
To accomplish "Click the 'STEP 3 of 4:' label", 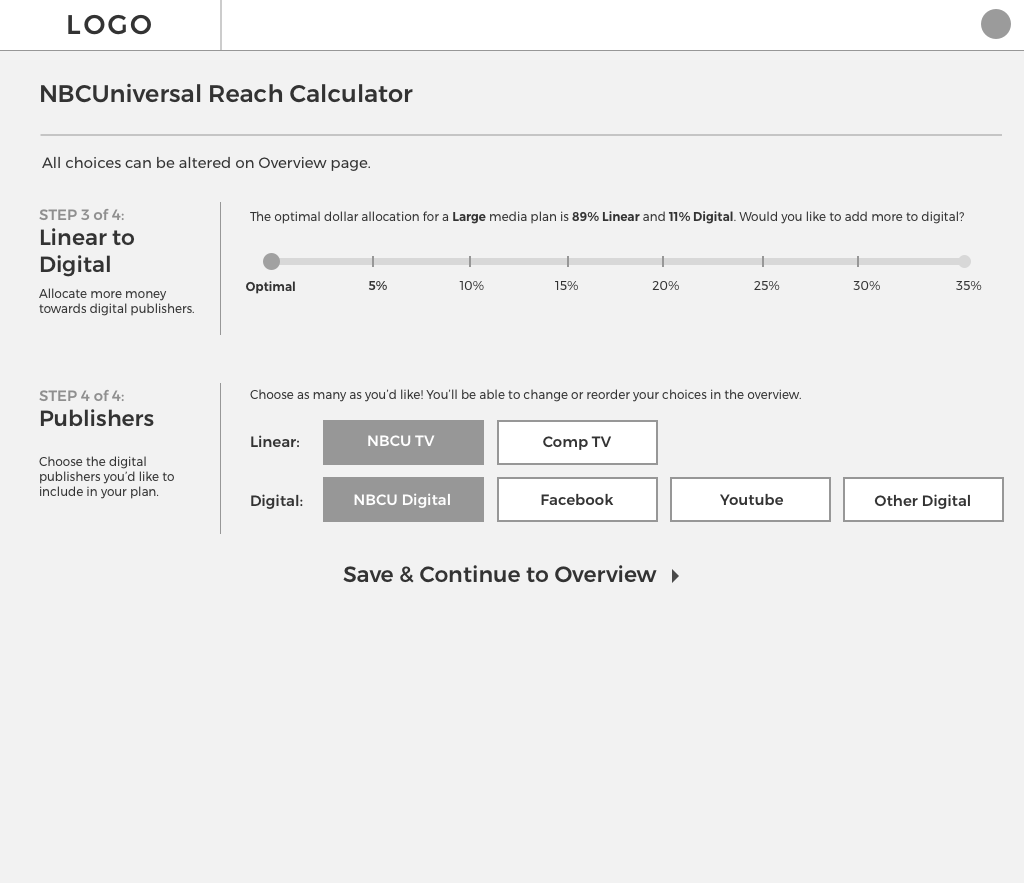I will [x=82, y=215].
